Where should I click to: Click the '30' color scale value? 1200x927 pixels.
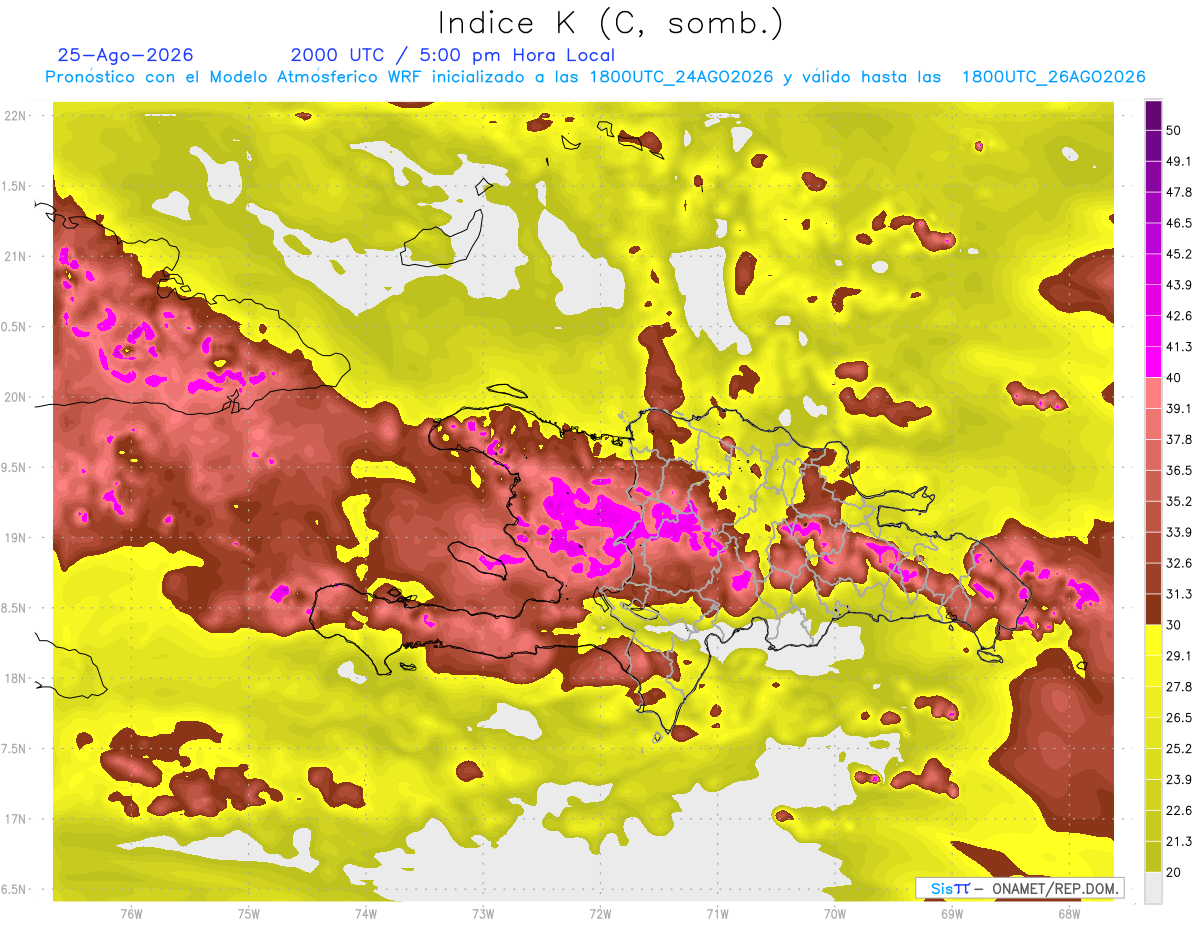coord(1175,625)
